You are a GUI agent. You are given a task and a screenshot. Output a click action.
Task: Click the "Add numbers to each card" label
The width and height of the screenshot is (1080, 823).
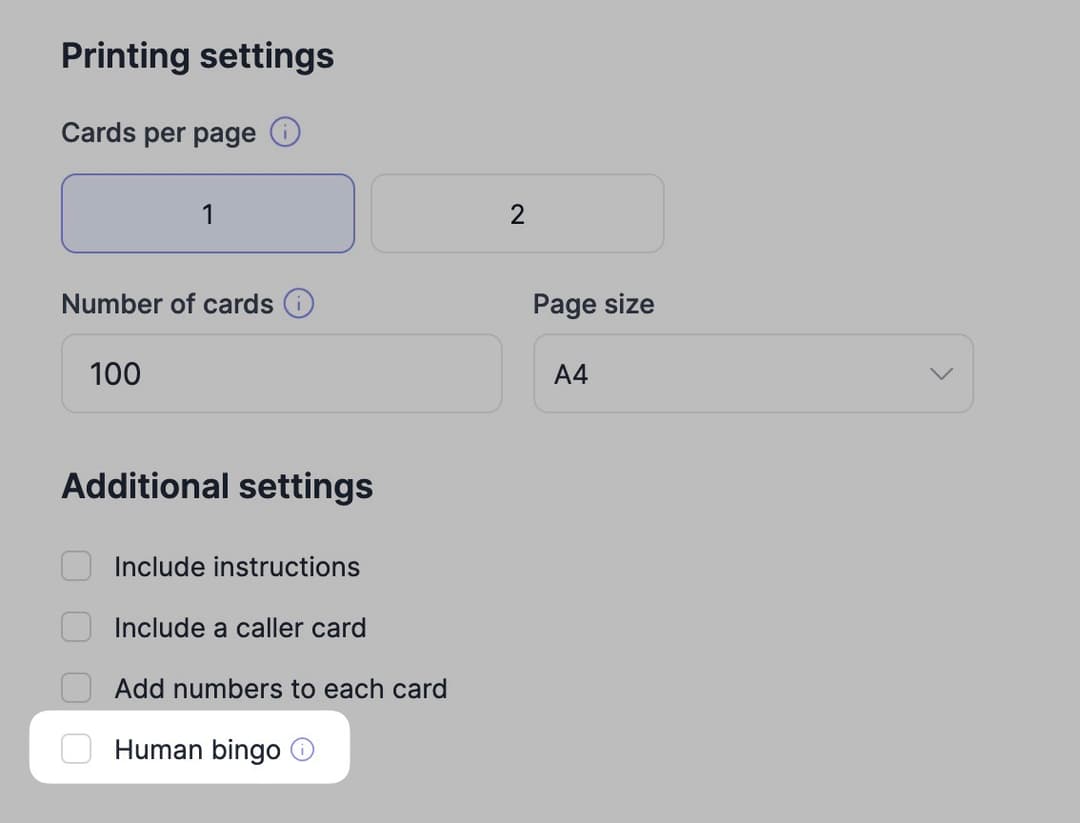point(280,689)
